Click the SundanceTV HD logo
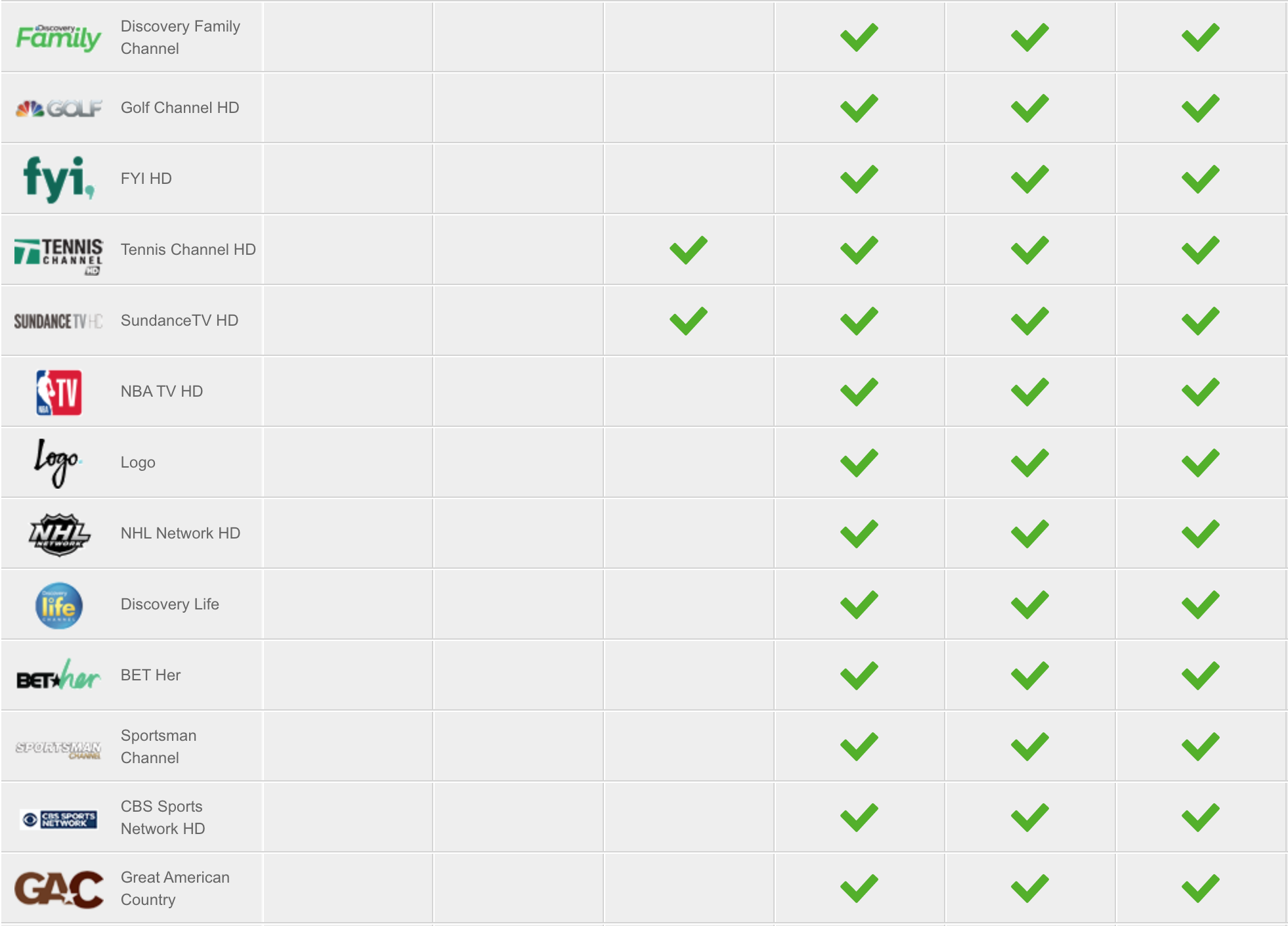Viewport: 1288px width, 926px height. pos(58,321)
